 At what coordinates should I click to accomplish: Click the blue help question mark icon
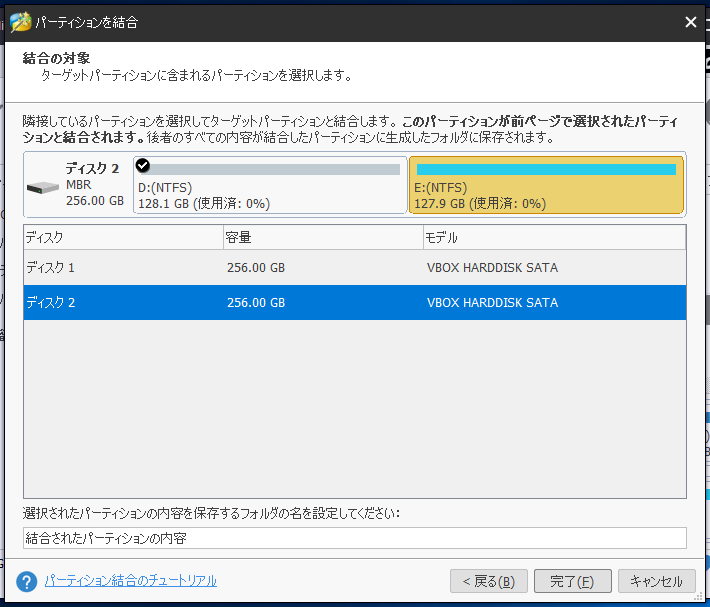coord(27,582)
